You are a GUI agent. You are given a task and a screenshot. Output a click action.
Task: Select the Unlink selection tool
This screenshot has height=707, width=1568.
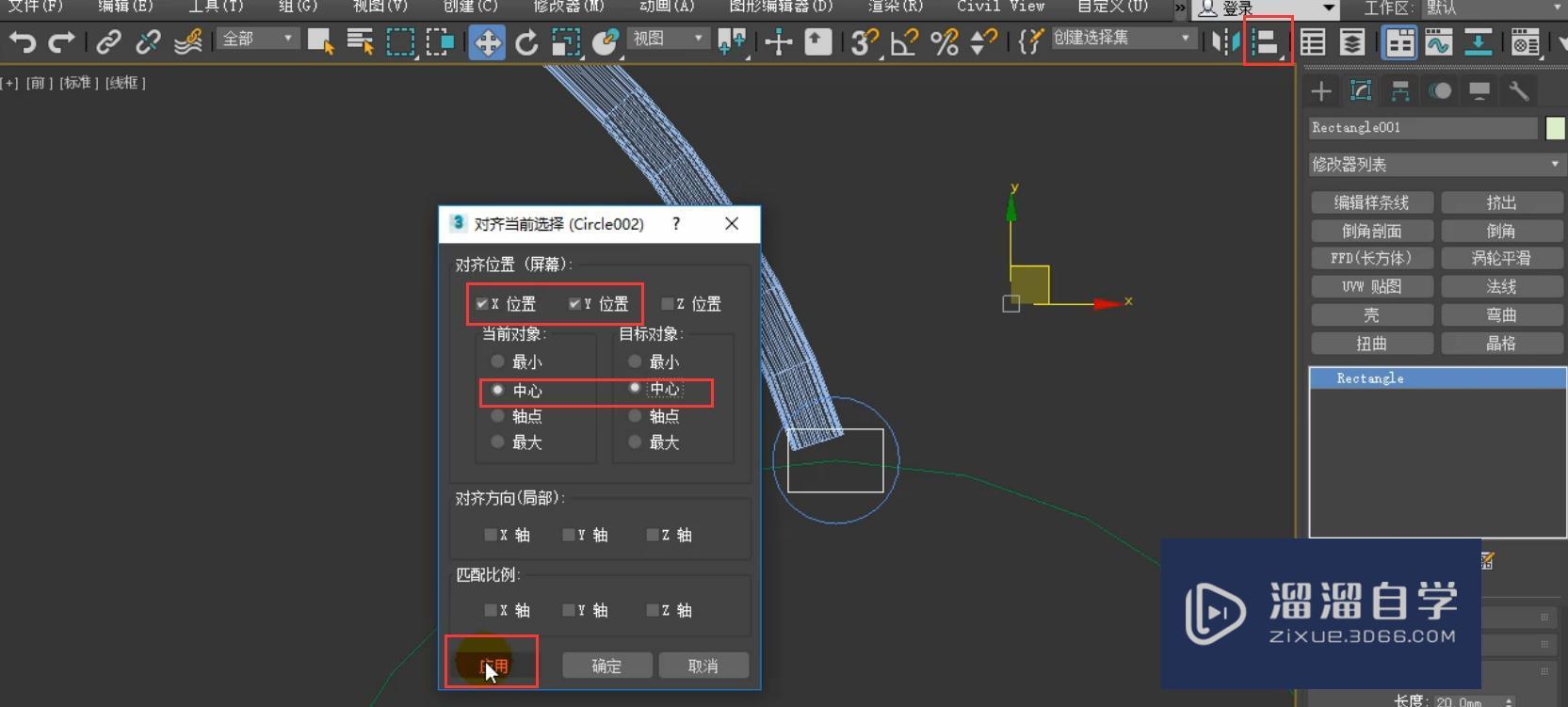pyautogui.click(x=148, y=42)
